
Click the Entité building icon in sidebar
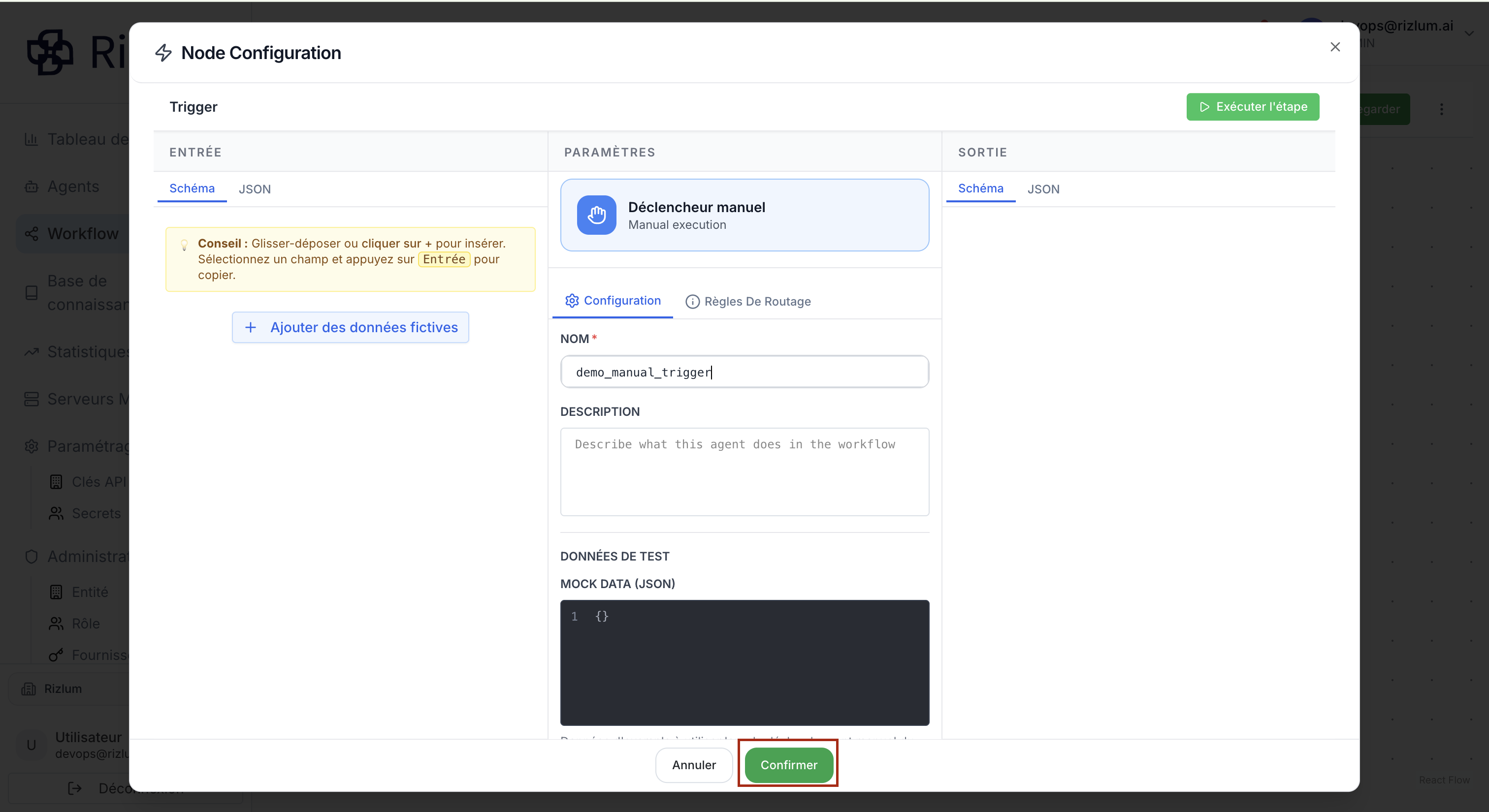(x=56, y=592)
